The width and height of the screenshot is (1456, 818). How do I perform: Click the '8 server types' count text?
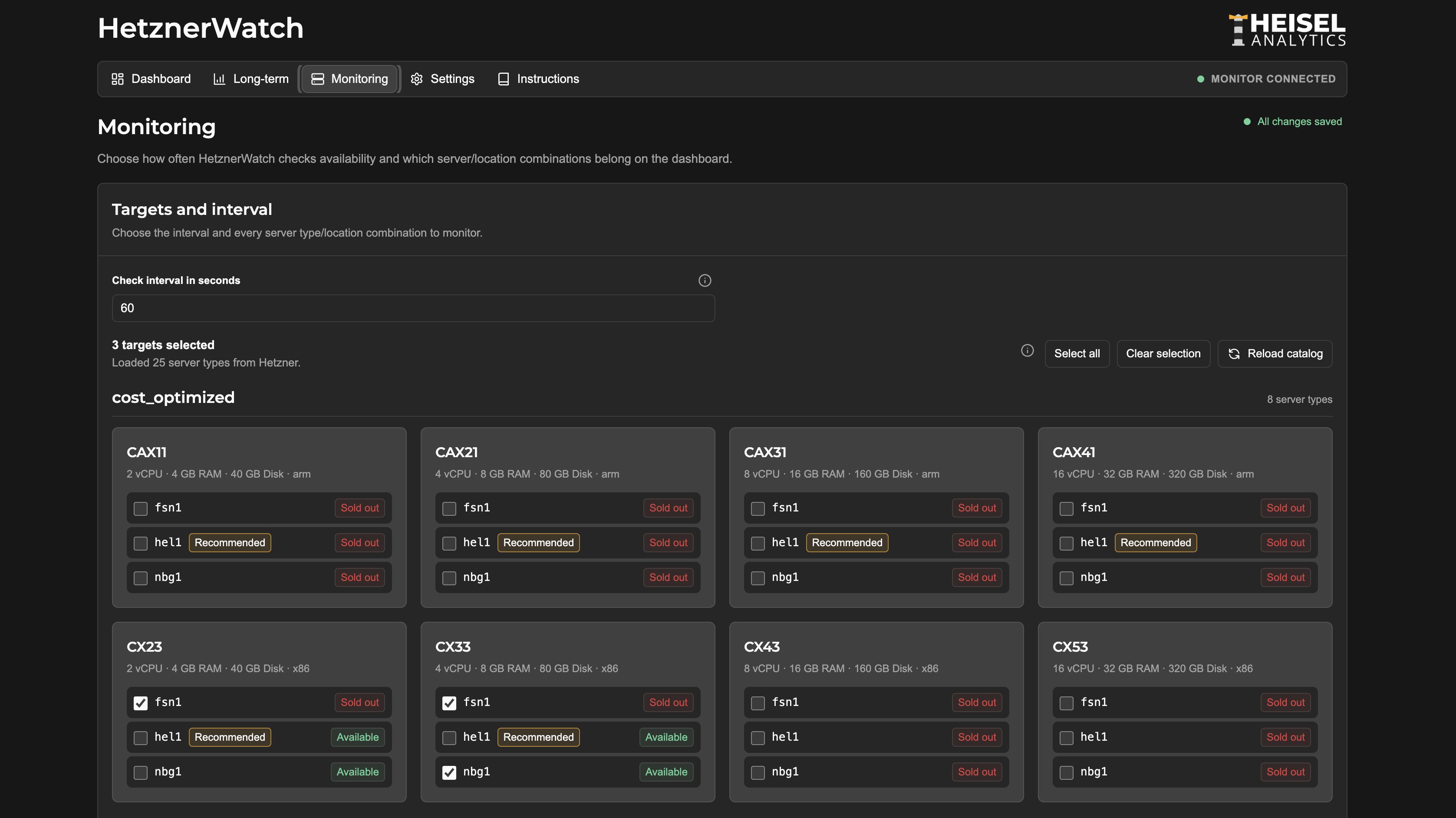[x=1299, y=400]
